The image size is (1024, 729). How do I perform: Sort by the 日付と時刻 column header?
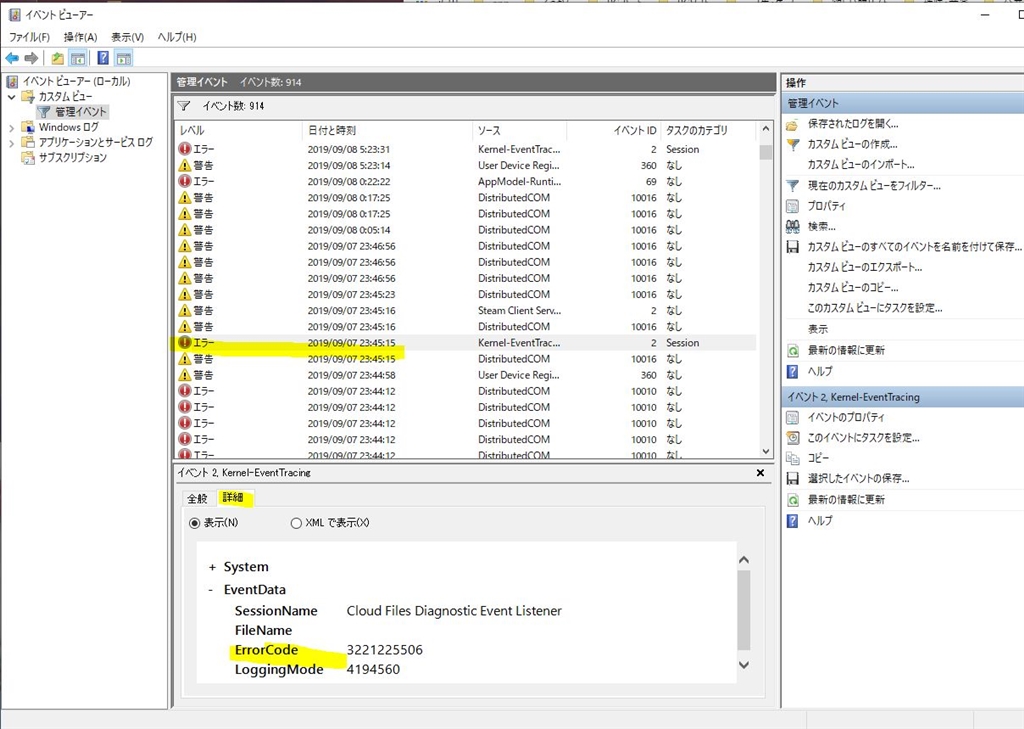click(387, 131)
